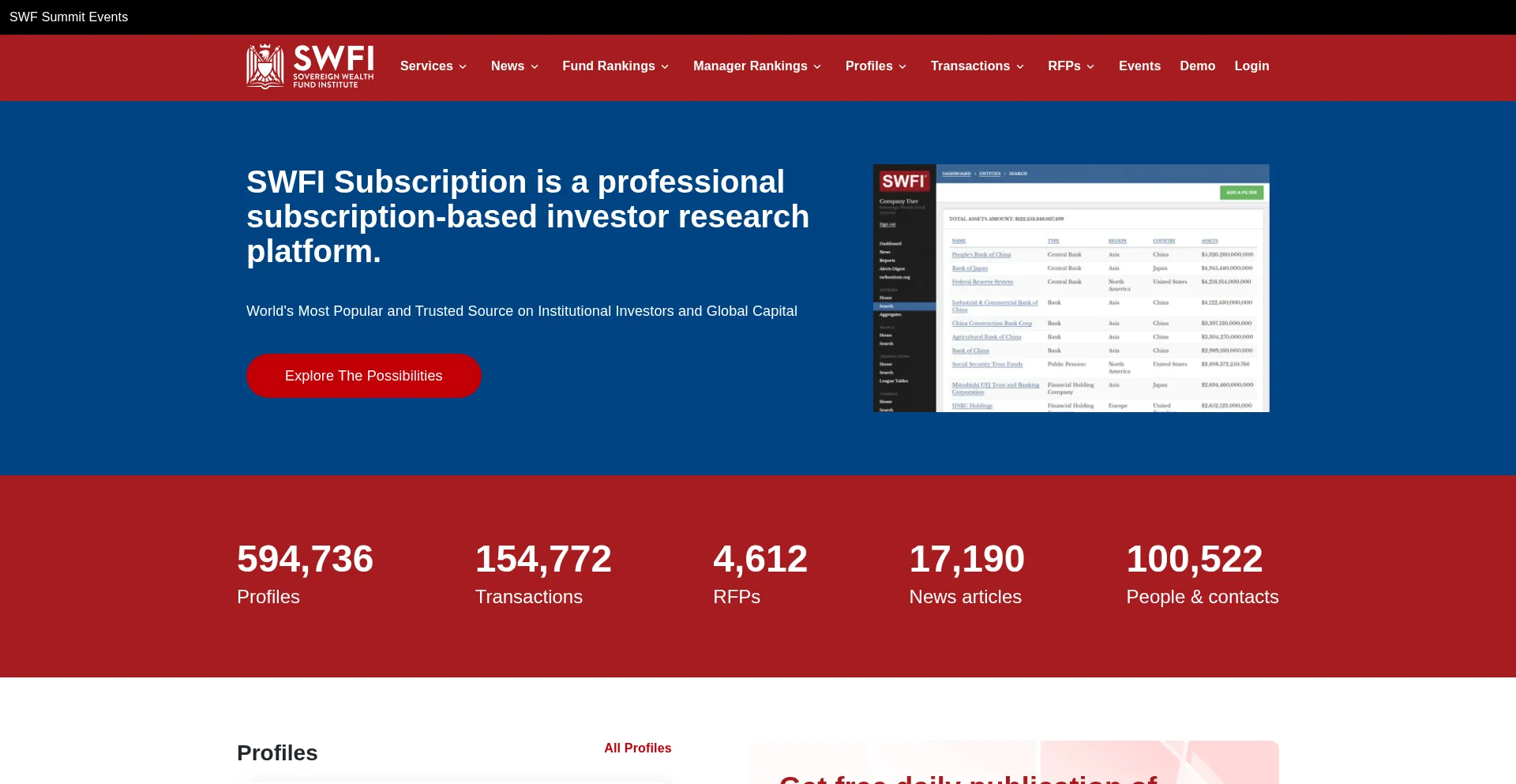Expand the Profiles navigation menu
Viewport: 1516px width, 784px height.
coord(875,66)
